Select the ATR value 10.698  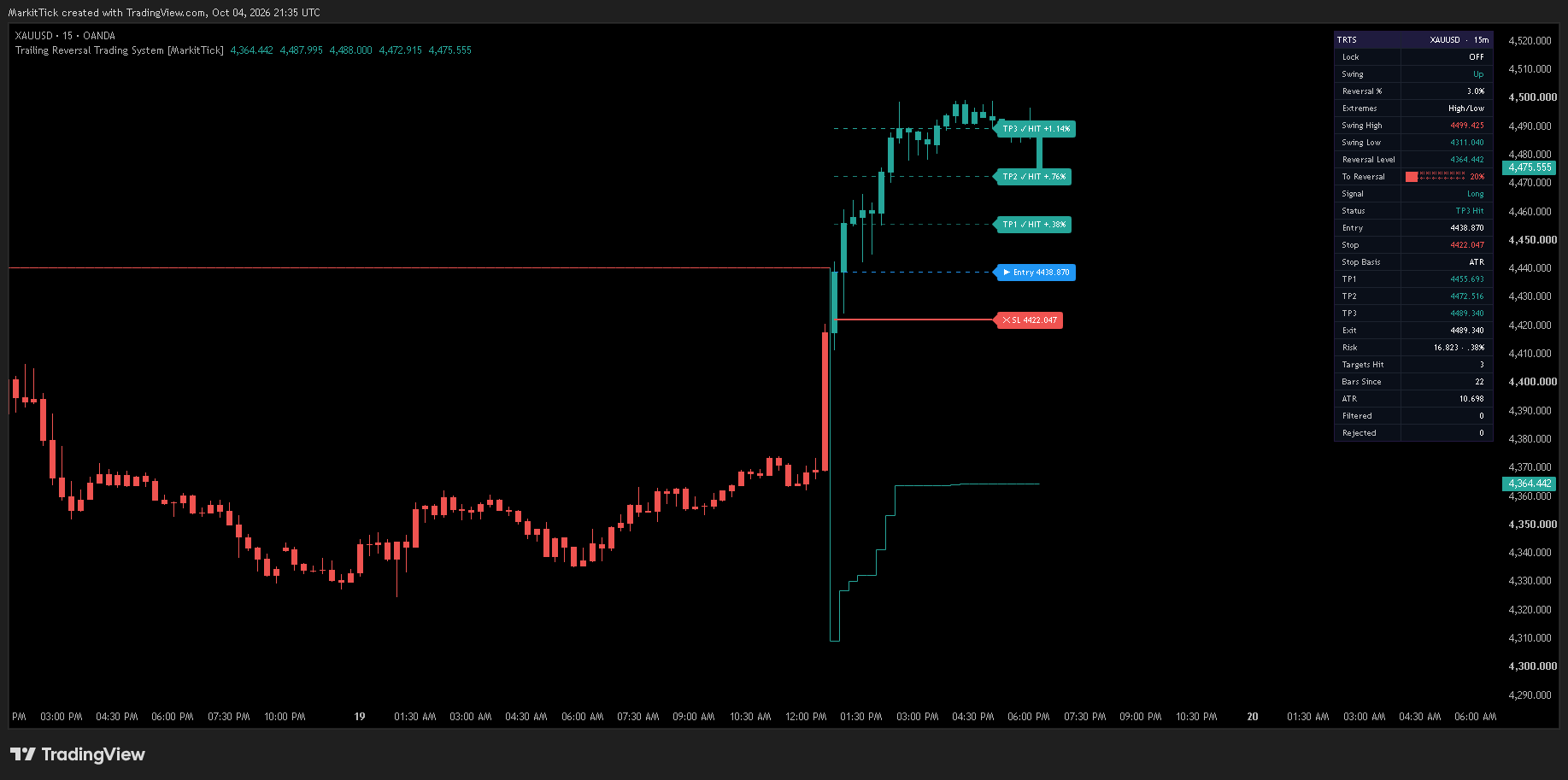1471,399
